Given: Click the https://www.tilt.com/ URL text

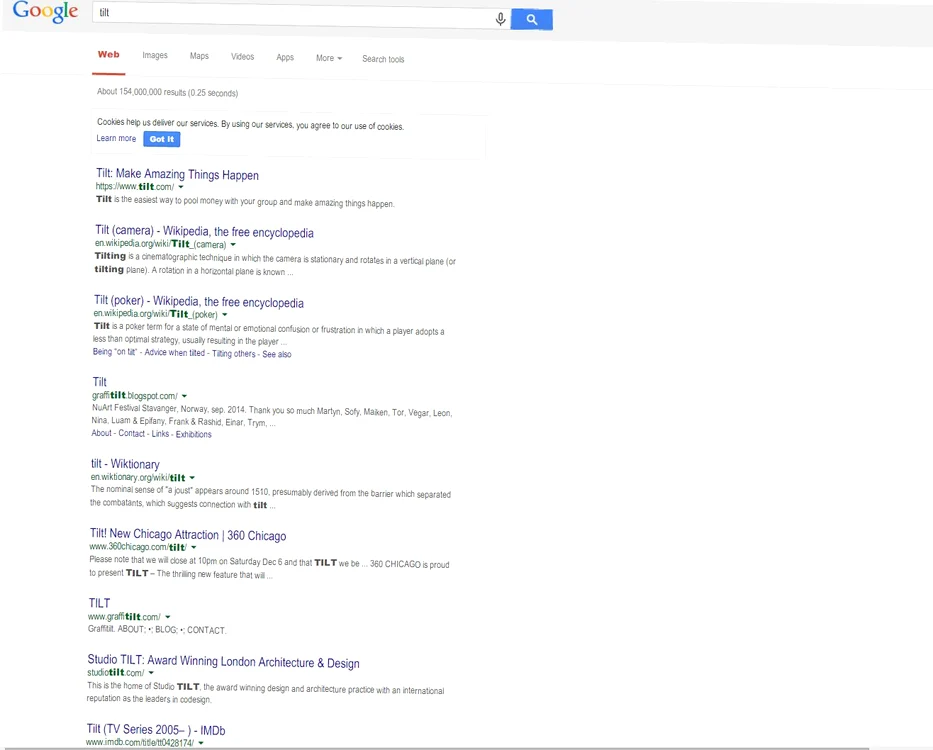Looking at the screenshot, I should 135,186.
